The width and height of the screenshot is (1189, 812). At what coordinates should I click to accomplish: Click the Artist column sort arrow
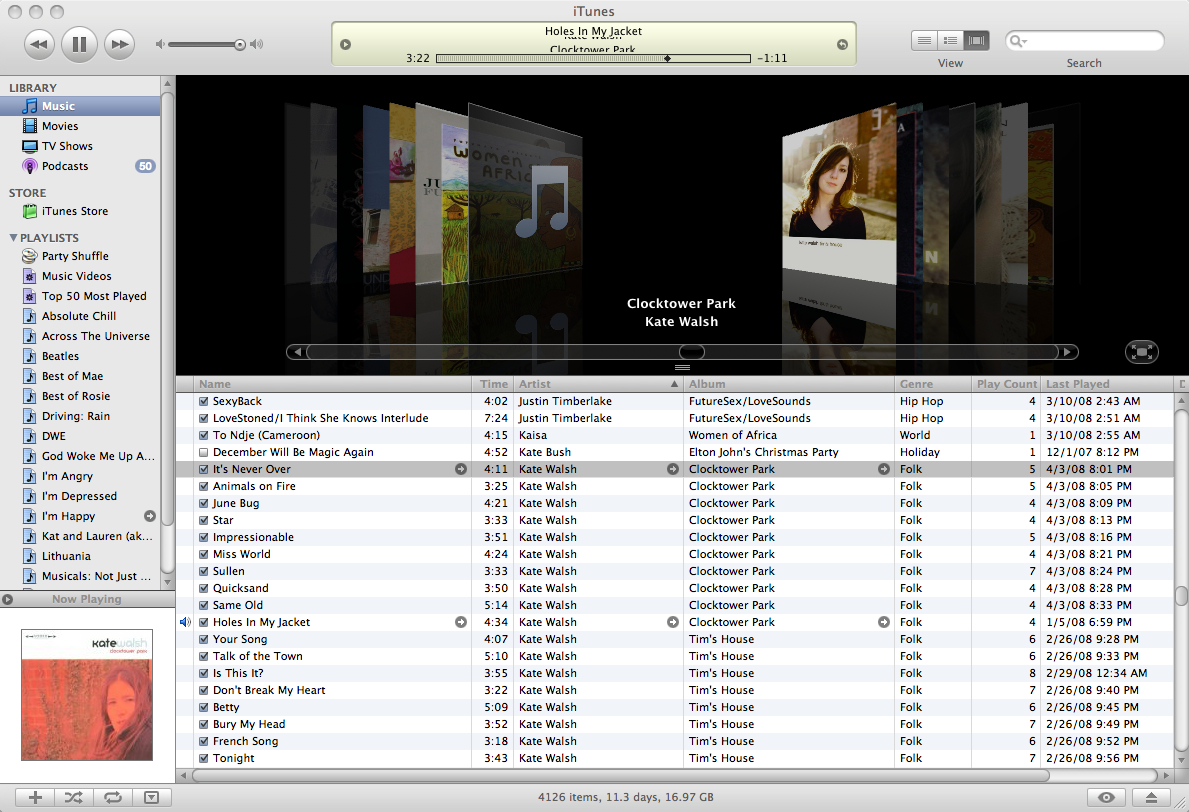(674, 384)
